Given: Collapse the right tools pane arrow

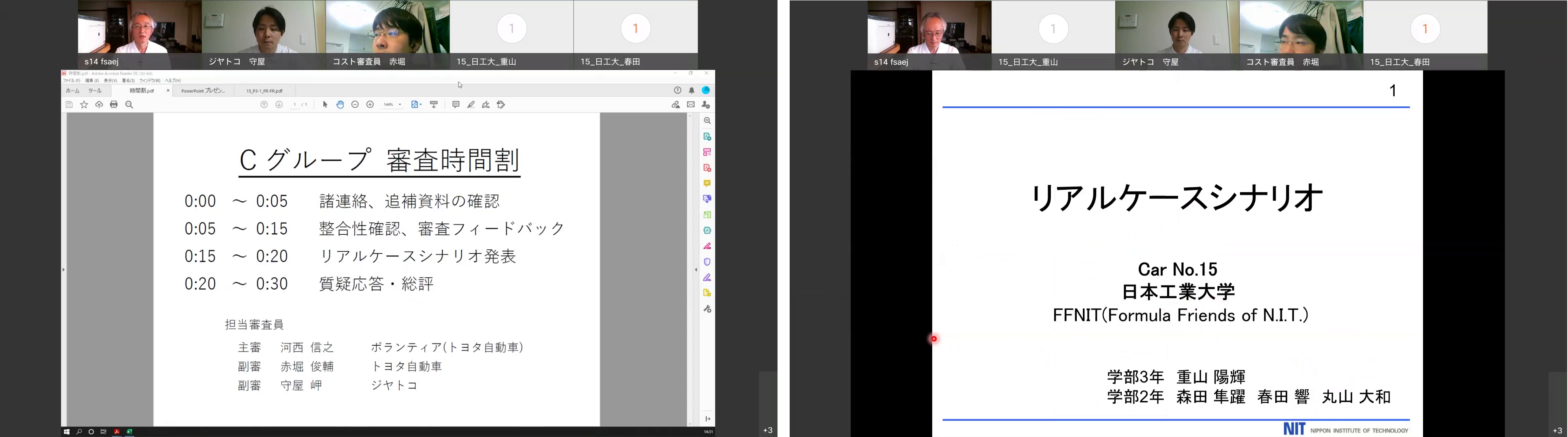Looking at the screenshot, I should pyautogui.click(x=697, y=269).
